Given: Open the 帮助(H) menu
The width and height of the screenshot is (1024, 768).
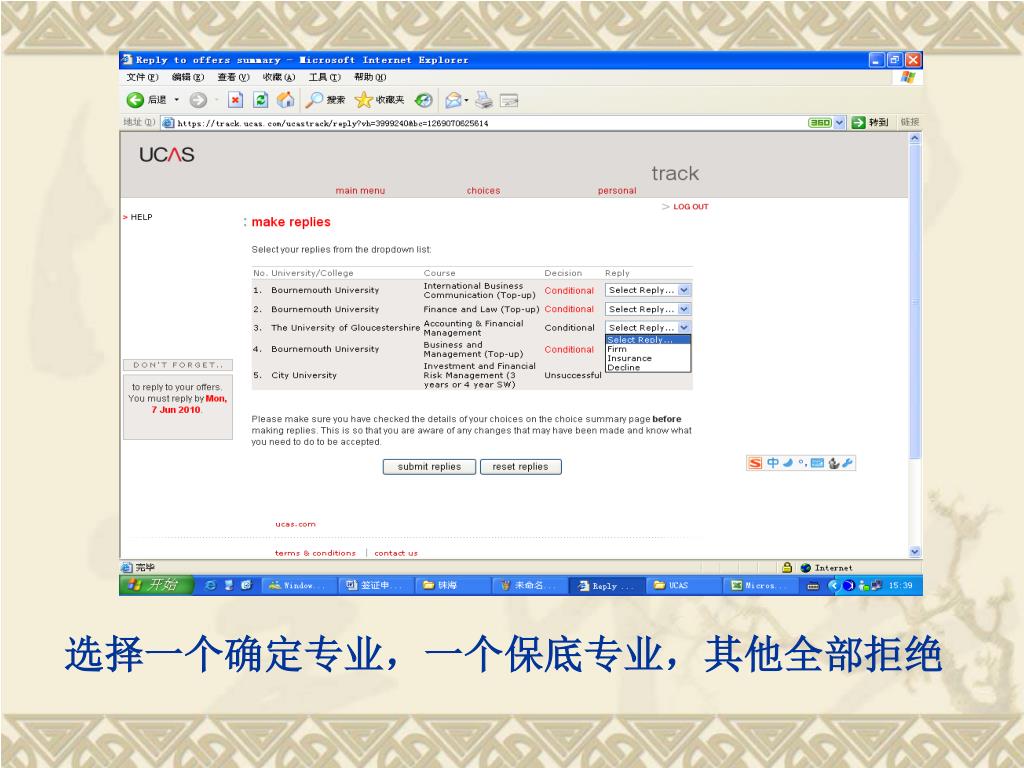Looking at the screenshot, I should pyautogui.click(x=370, y=77).
